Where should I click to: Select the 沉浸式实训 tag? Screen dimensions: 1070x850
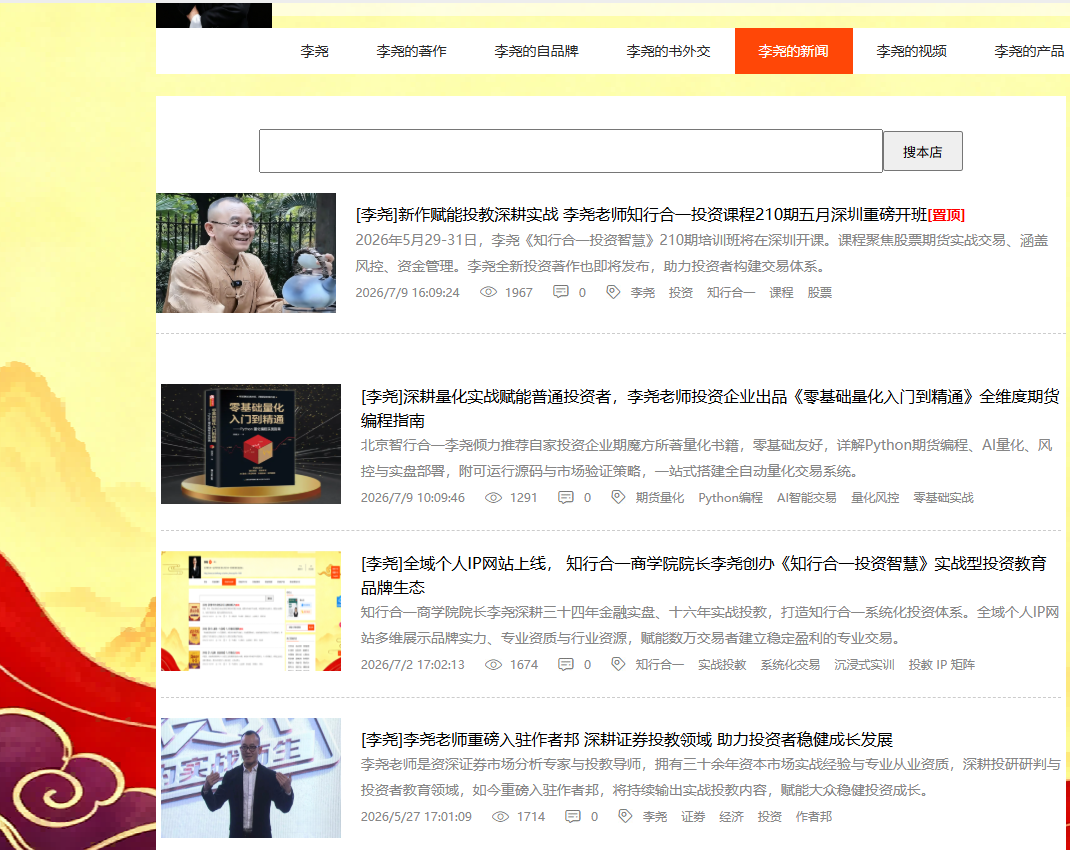tap(864, 664)
